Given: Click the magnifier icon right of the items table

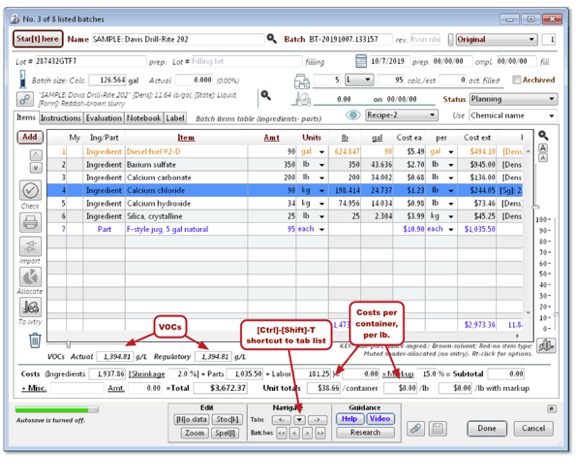Looking at the screenshot, I should [543, 136].
